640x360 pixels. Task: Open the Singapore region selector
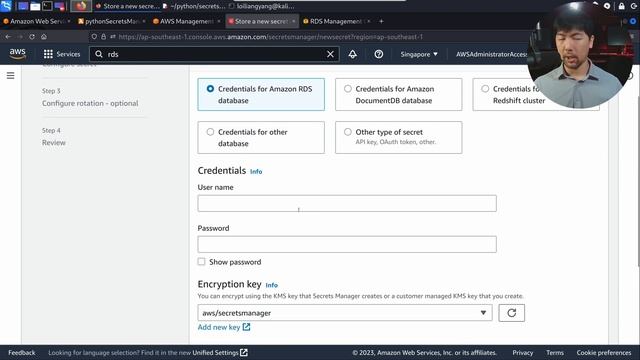pos(419,54)
